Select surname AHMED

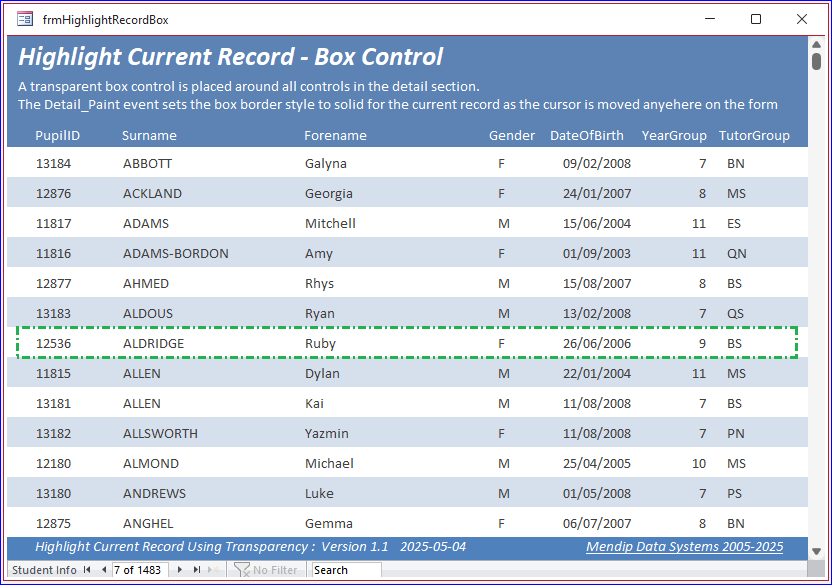pos(146,283)
